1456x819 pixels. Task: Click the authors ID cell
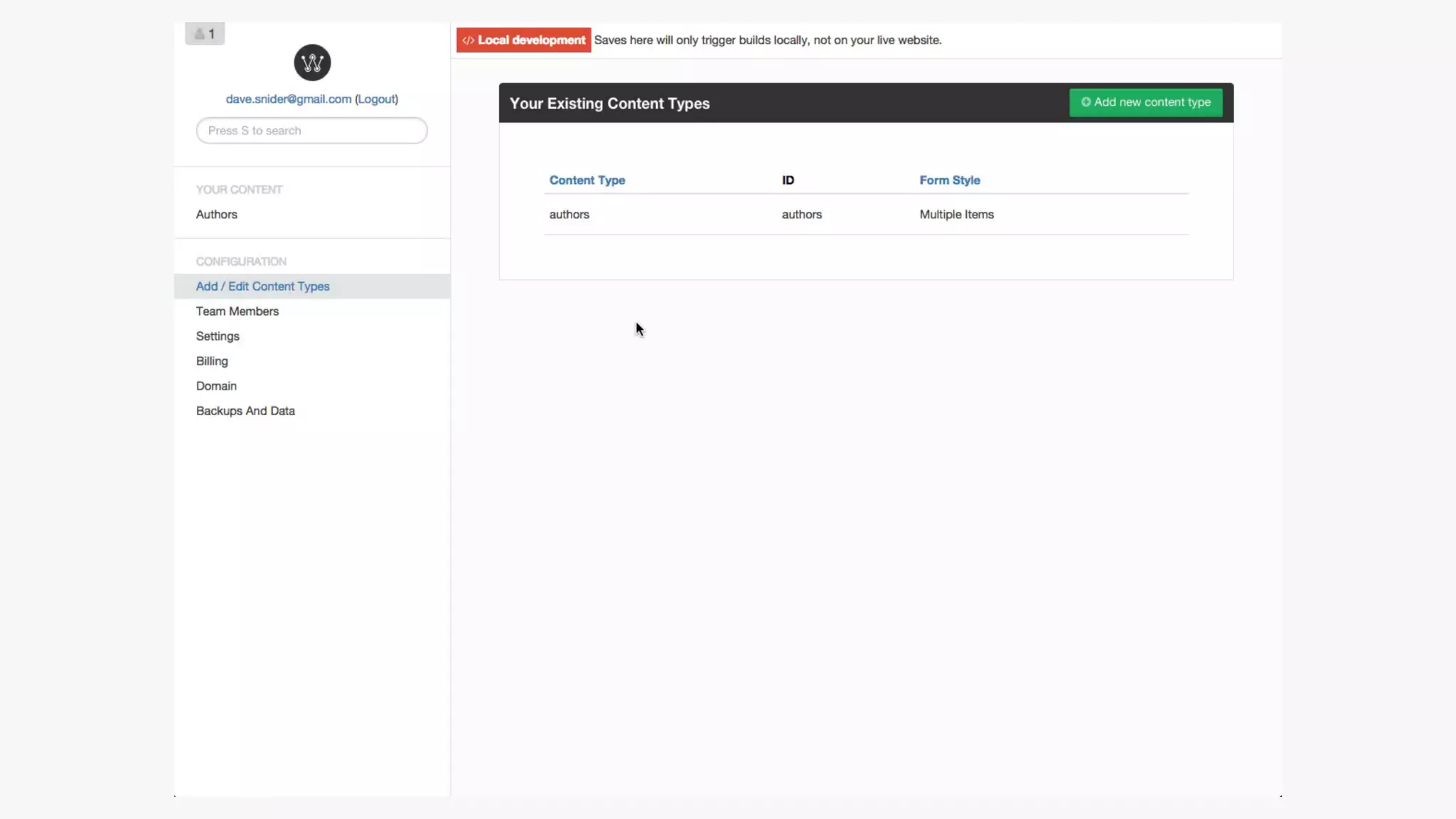(x=801, y=215)
